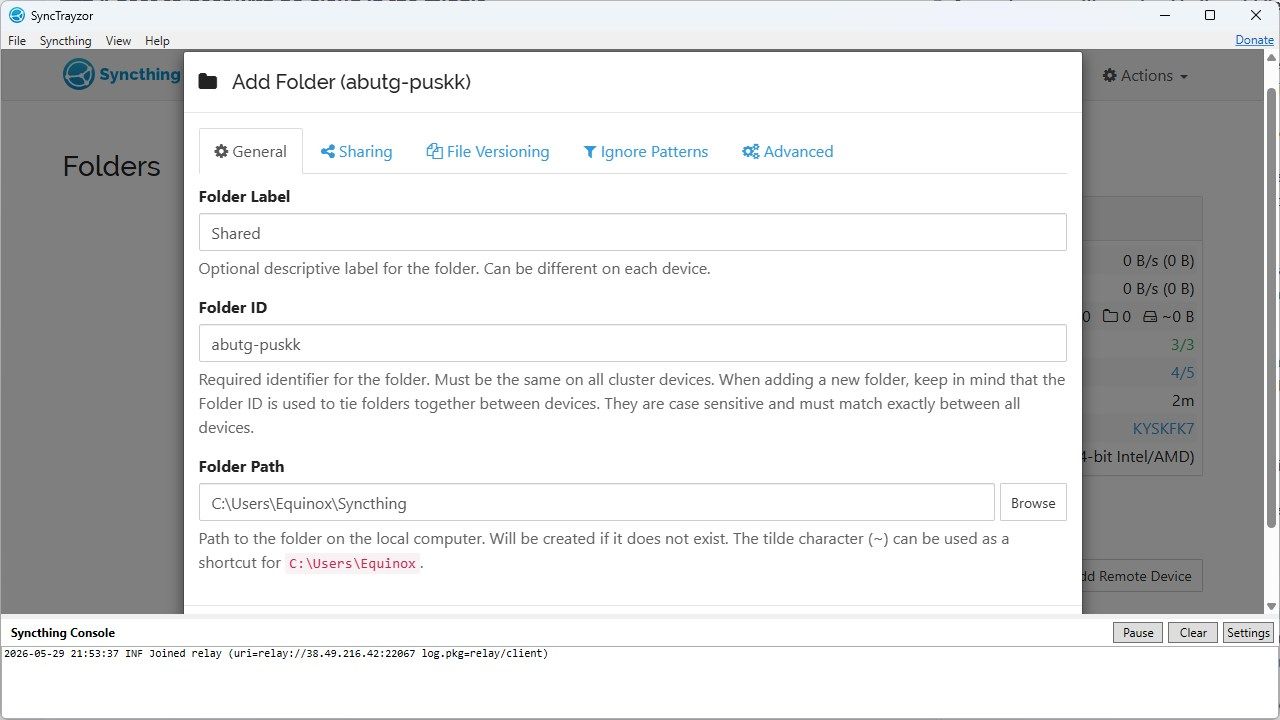Click the copy icon on File Versioning tab
Image resolution: width=1280 pixels, height=720 pixels.
click(434, 152)
